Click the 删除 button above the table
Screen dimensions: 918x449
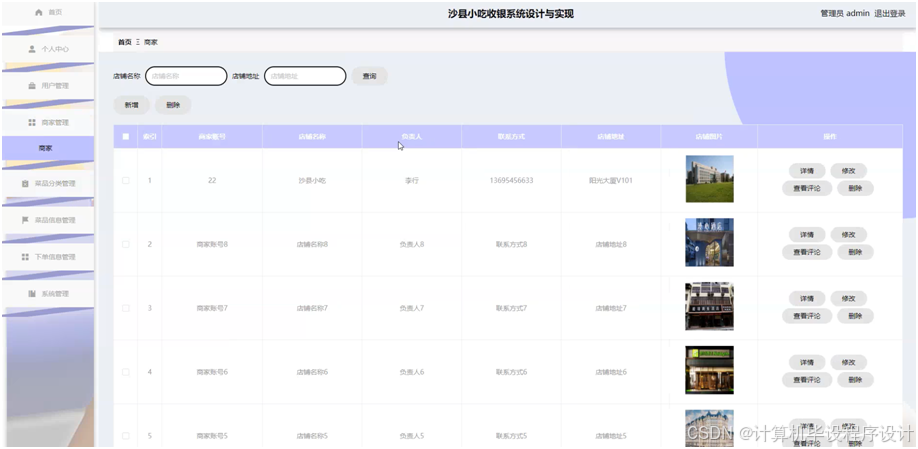pyautogui.click(x=173, y=105)
